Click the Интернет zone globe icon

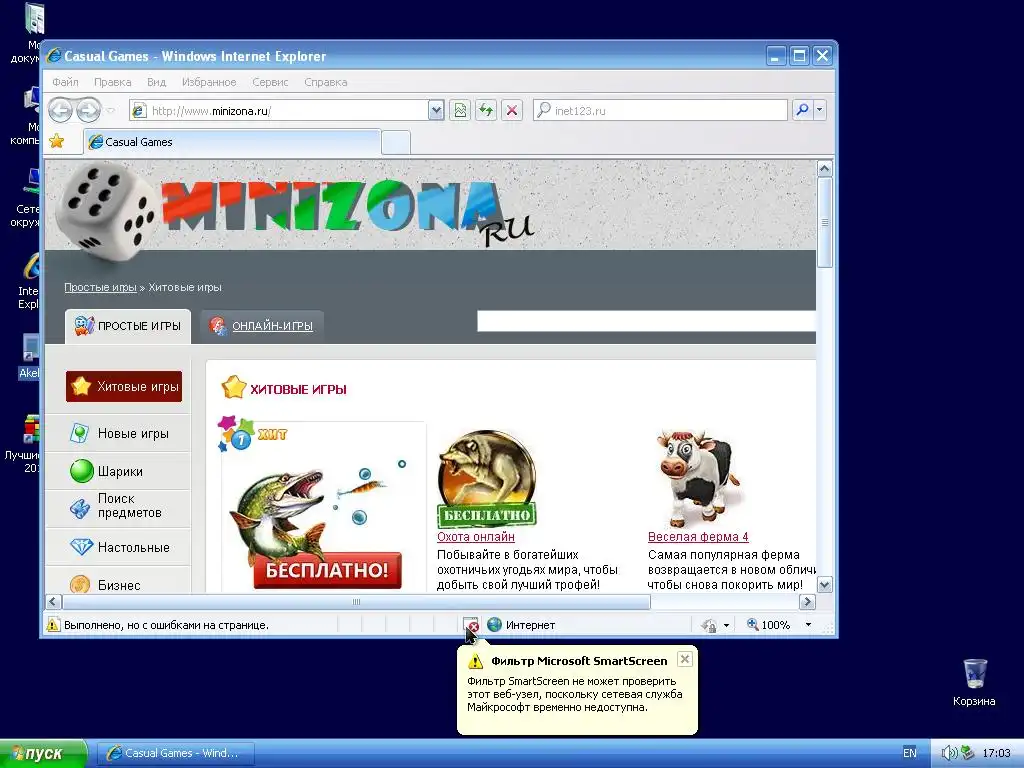click(494, 625)
